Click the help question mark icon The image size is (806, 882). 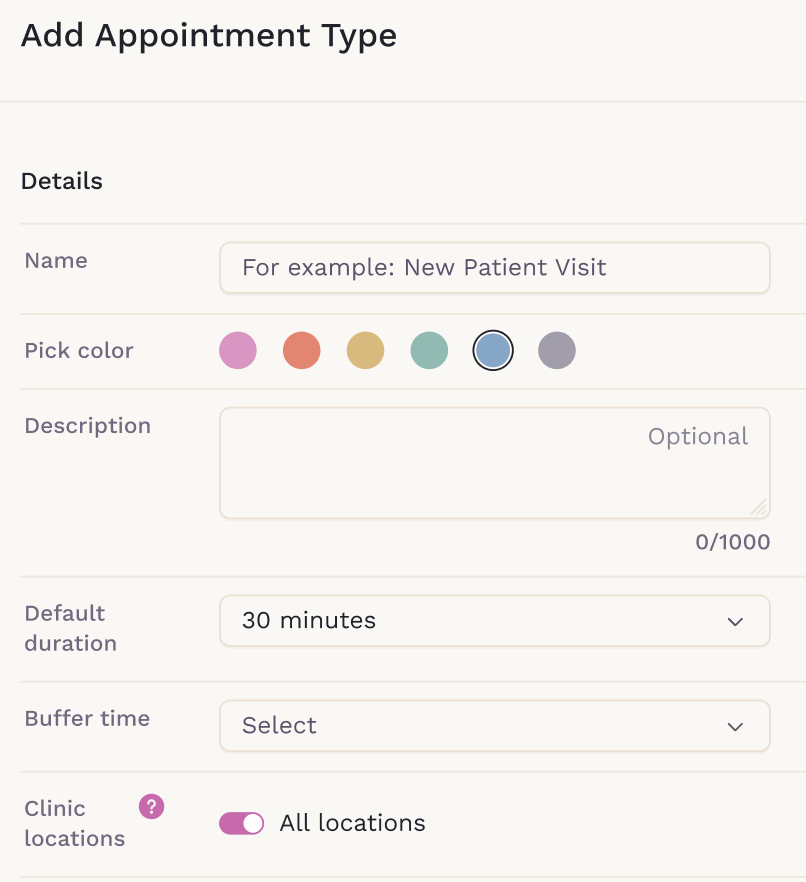click(x=151, y=806)
